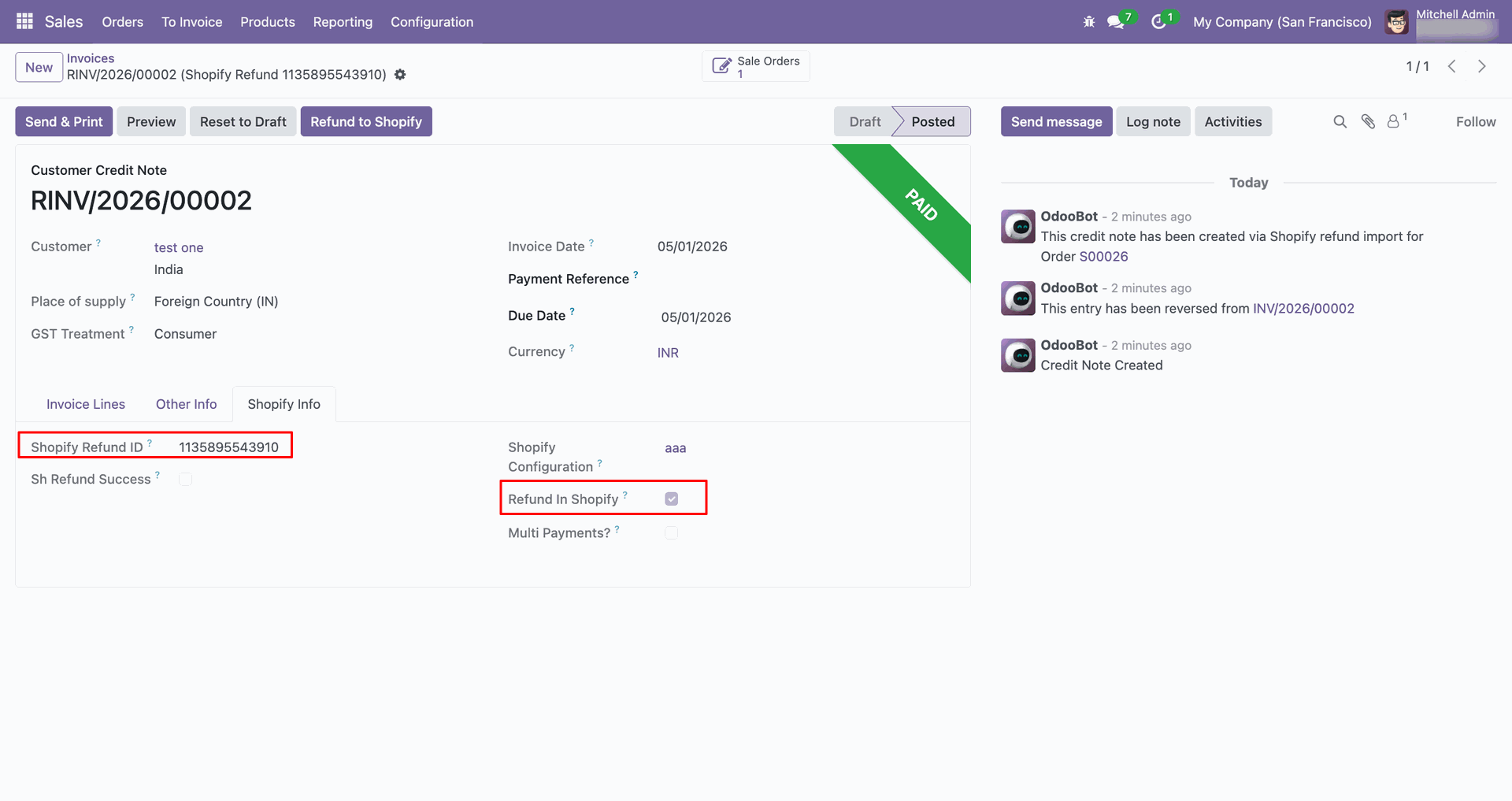The width and height of the screenshot is (1512, 801).
Task: Click the Log note button
Action: point(1153,121)
